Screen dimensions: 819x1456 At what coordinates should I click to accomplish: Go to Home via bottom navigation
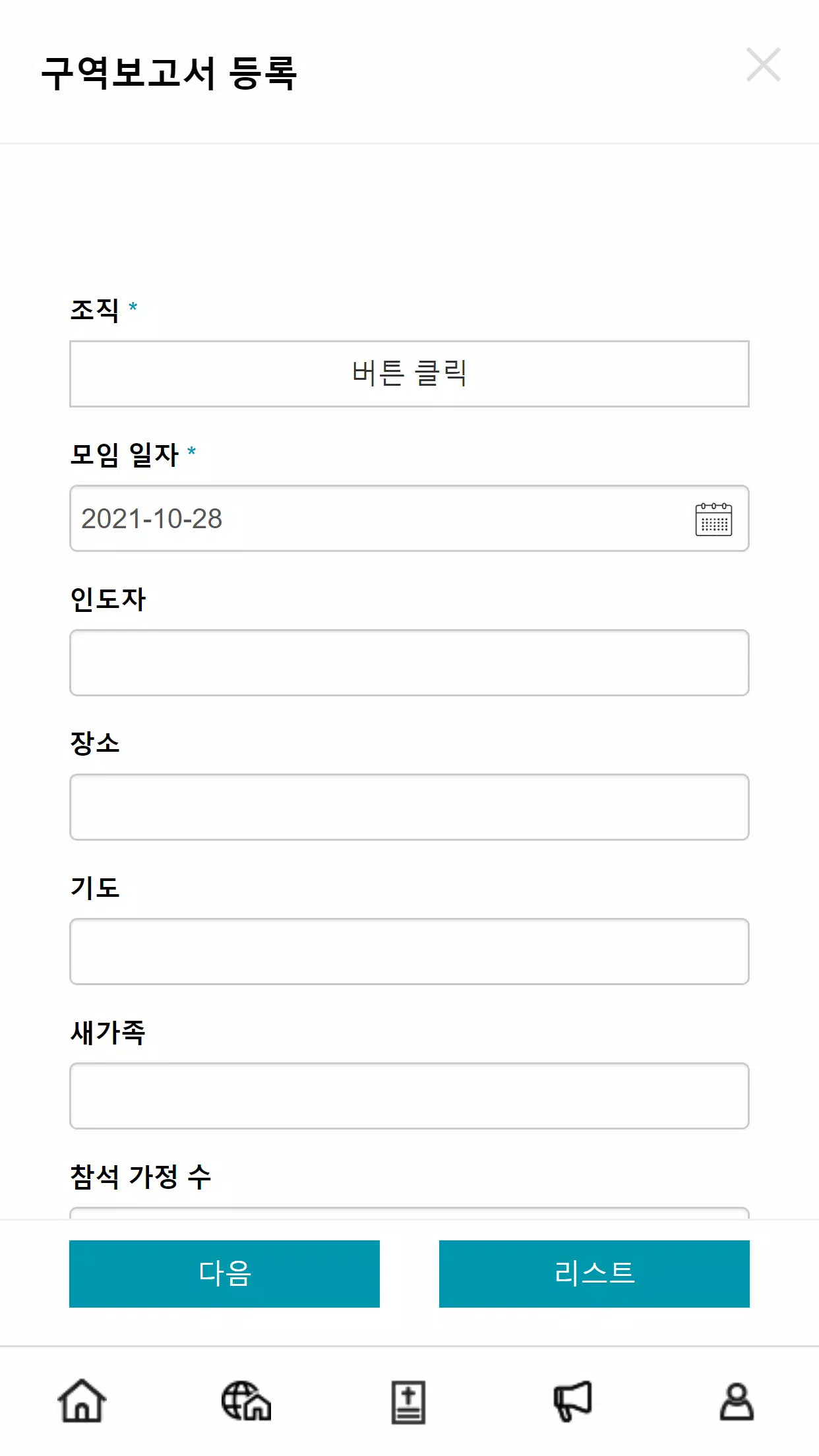(82, 1401)
